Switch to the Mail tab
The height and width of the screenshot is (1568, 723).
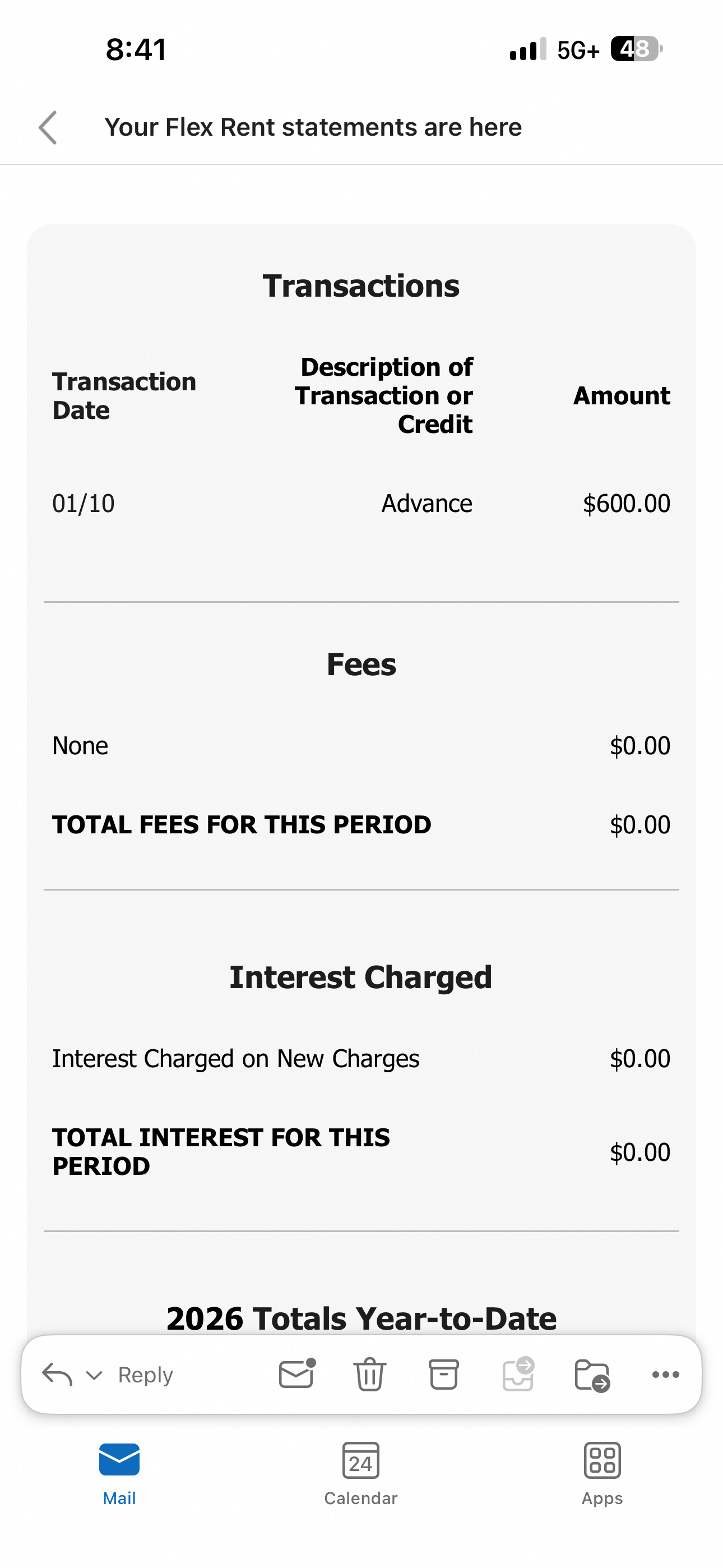pos(119,1473)
